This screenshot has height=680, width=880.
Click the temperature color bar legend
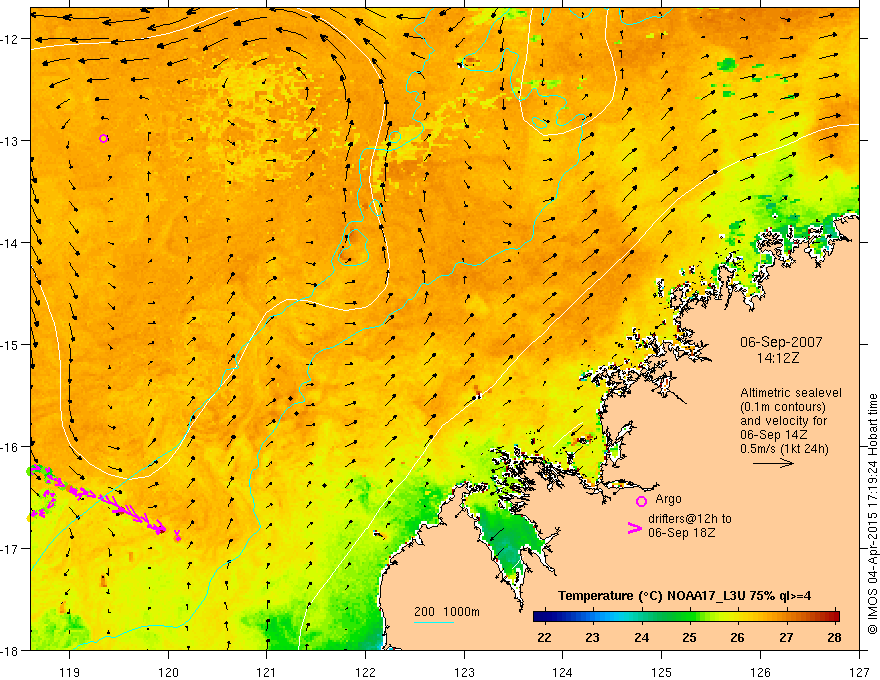click(x=686, y=617)
